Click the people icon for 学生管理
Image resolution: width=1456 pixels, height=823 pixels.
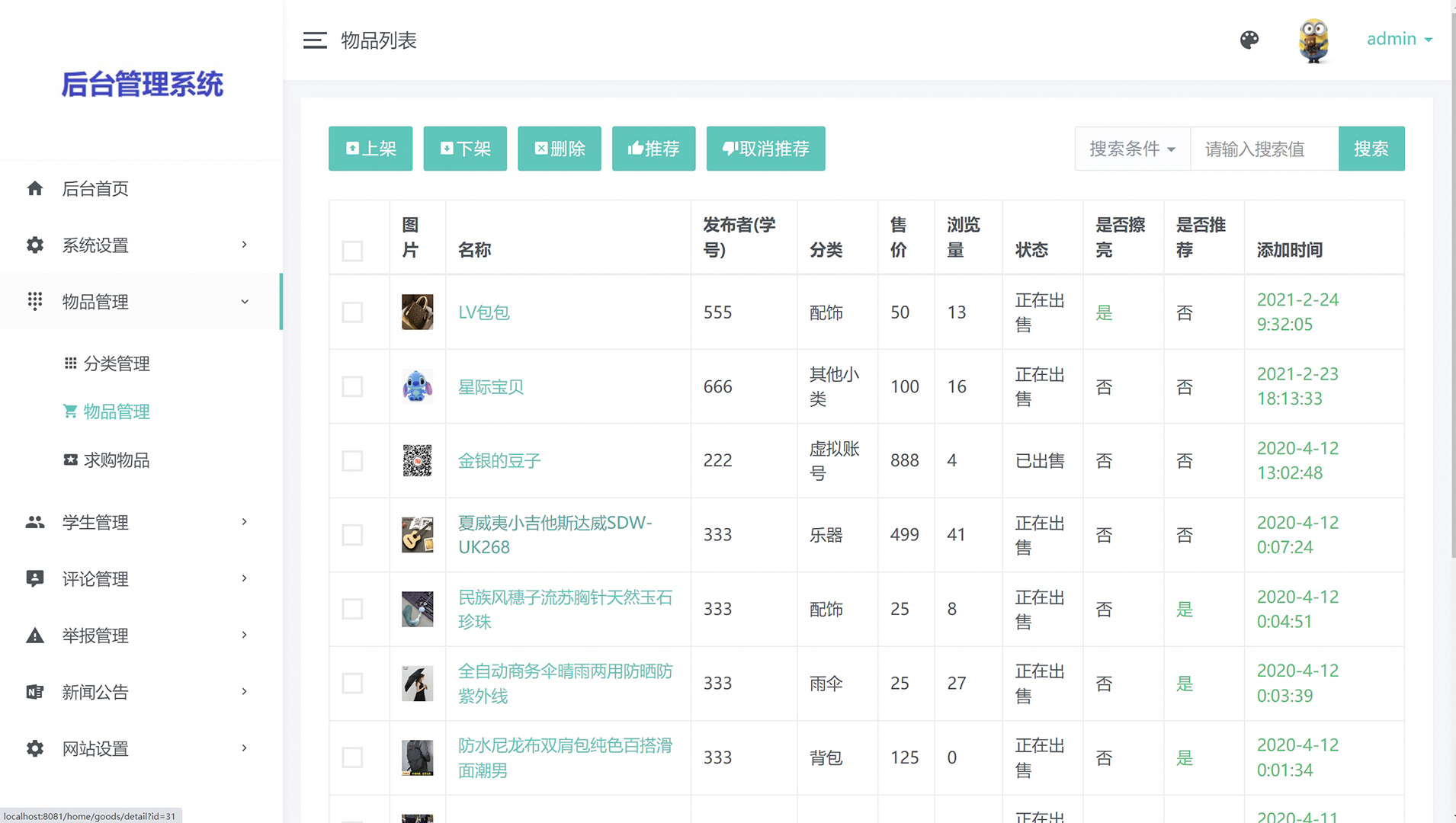(35, 522)
